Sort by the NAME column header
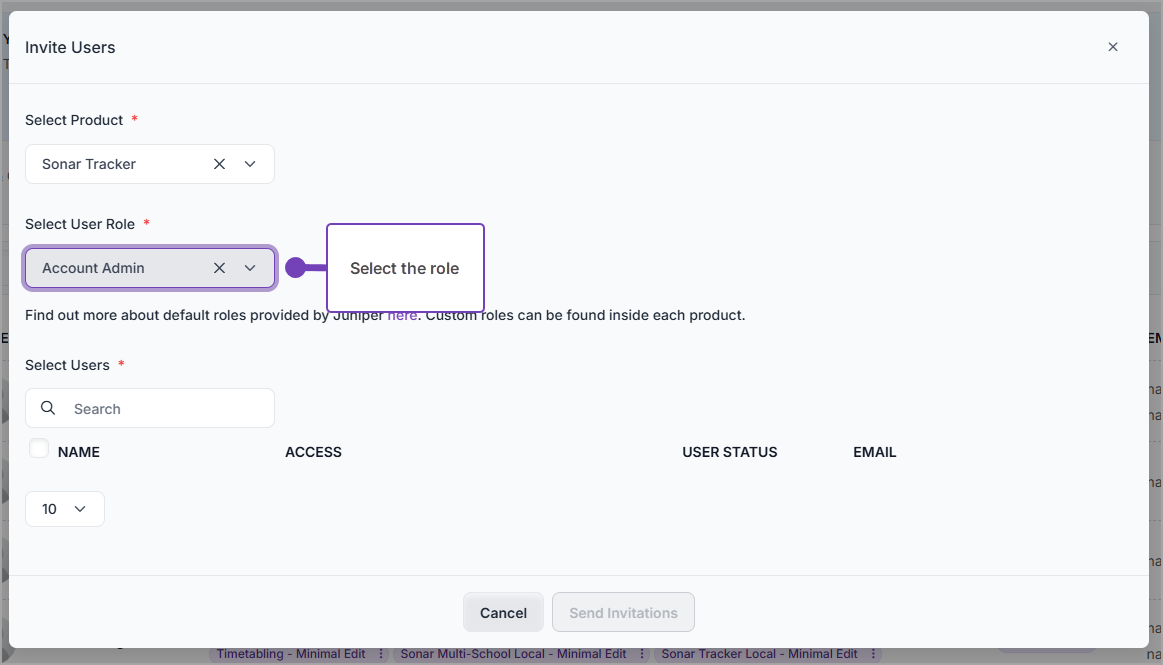1163x665 pixels. (x=79, y=452)
